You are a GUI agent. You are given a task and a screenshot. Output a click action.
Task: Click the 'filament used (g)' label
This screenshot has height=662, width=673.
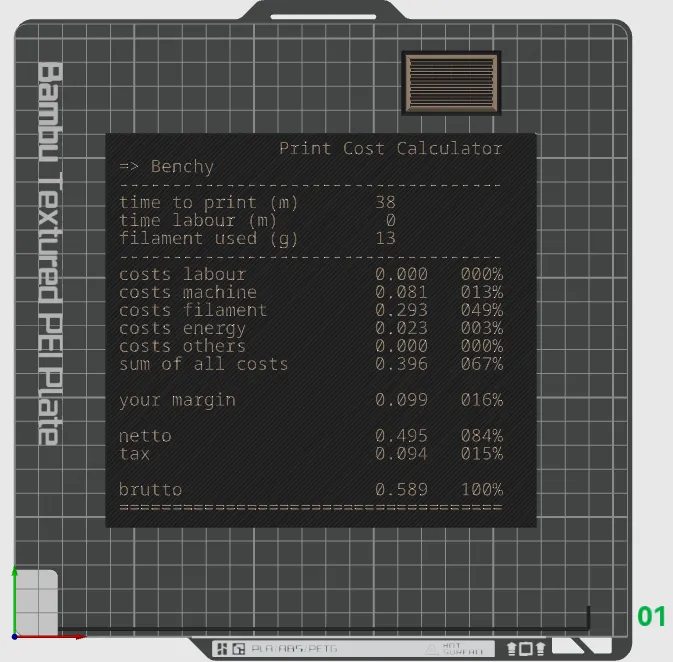pos(209,239)
